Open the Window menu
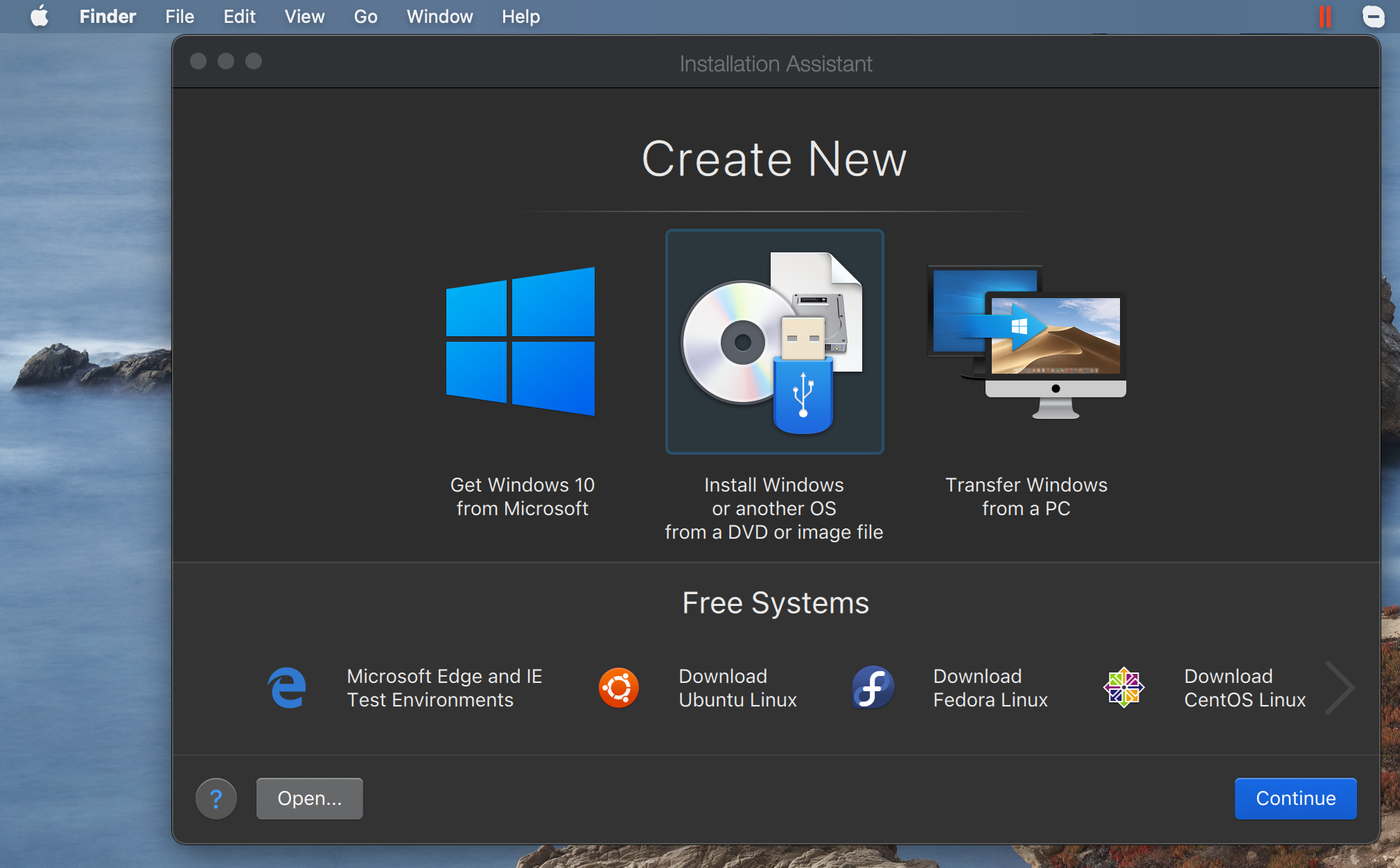The width and height of the screenshot is (1400, 868). click(x=439, y=16)
